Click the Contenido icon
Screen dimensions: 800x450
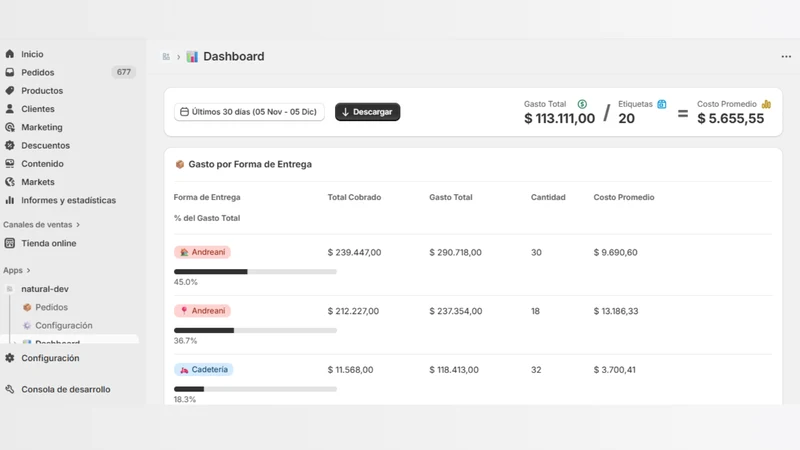[10, 164]
